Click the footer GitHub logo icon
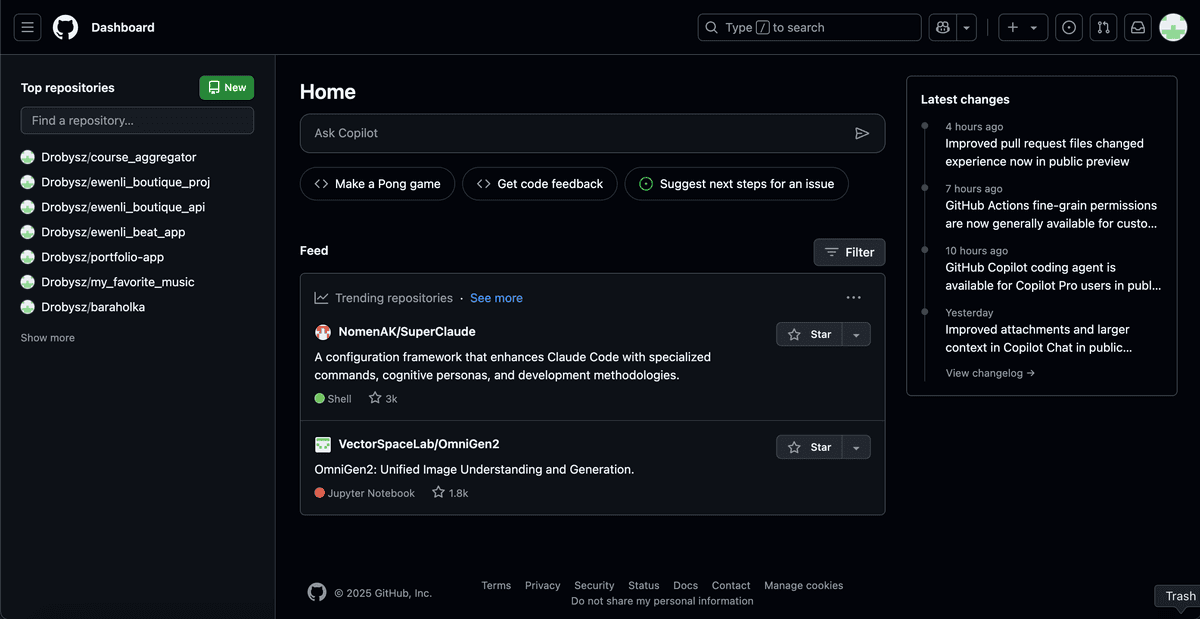 pyautogui.click(x=317, y=592)
